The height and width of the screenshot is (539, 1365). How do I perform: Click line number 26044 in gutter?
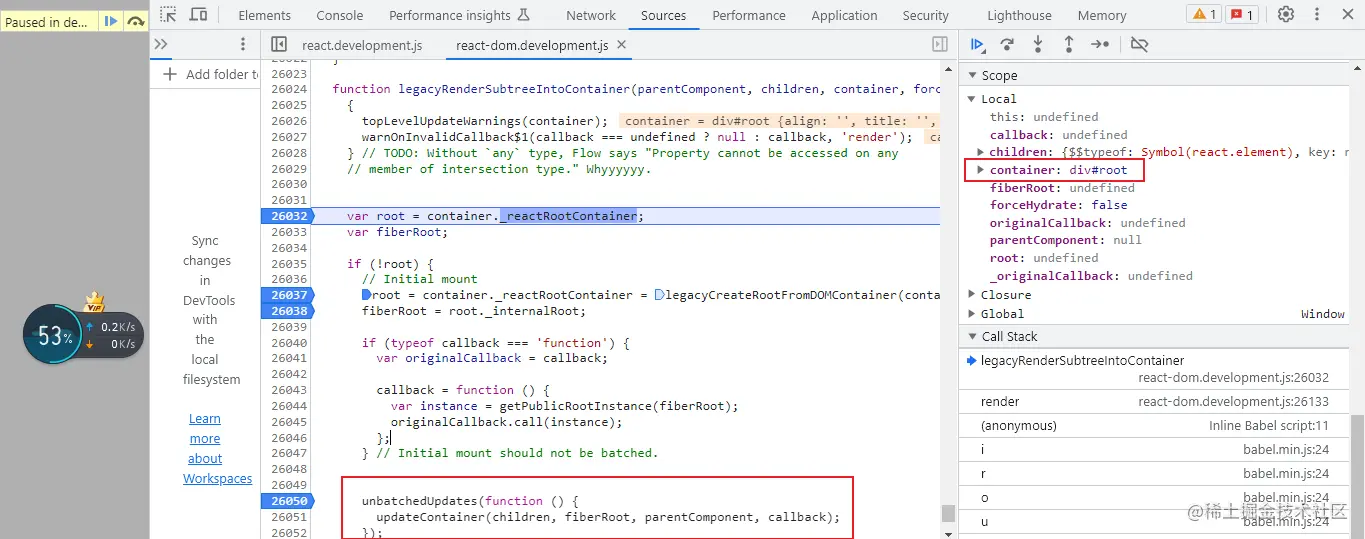point(289,406)
